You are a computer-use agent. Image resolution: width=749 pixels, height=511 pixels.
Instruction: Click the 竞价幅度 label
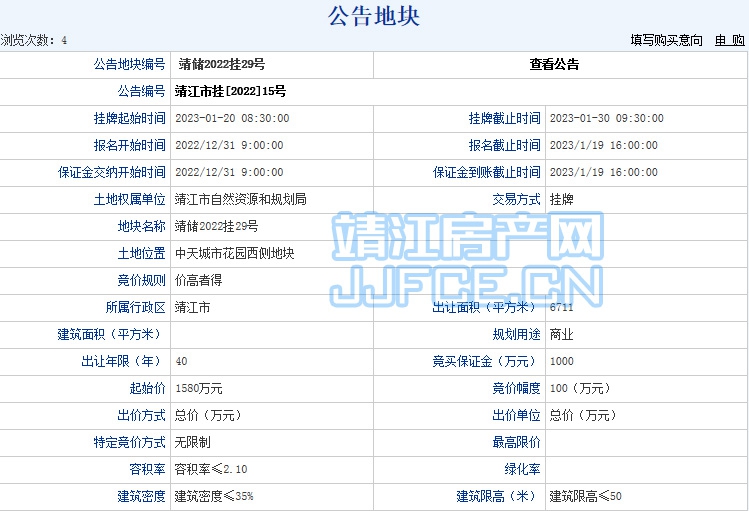(x=516, y=388)
